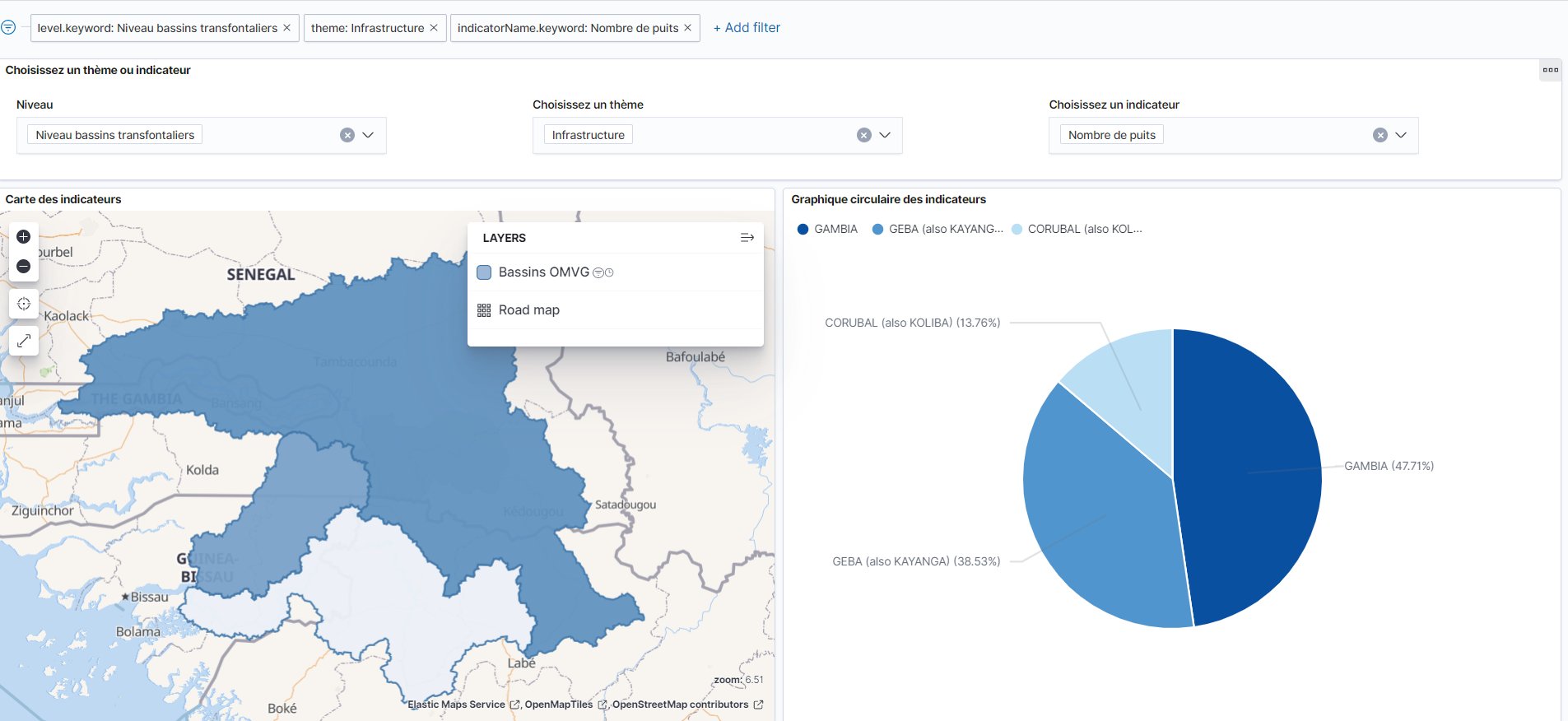Toggle GAMBIA legend color dot
1568x721 pixels.
803,230
